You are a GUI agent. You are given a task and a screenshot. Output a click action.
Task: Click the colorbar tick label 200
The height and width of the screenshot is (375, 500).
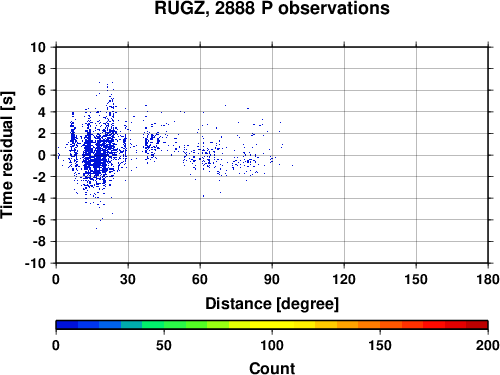tap(488, 345)
